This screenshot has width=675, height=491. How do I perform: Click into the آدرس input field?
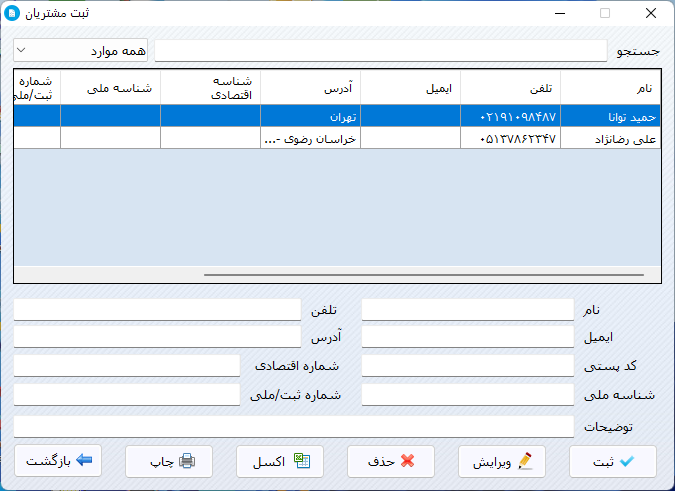click(157, 337)
